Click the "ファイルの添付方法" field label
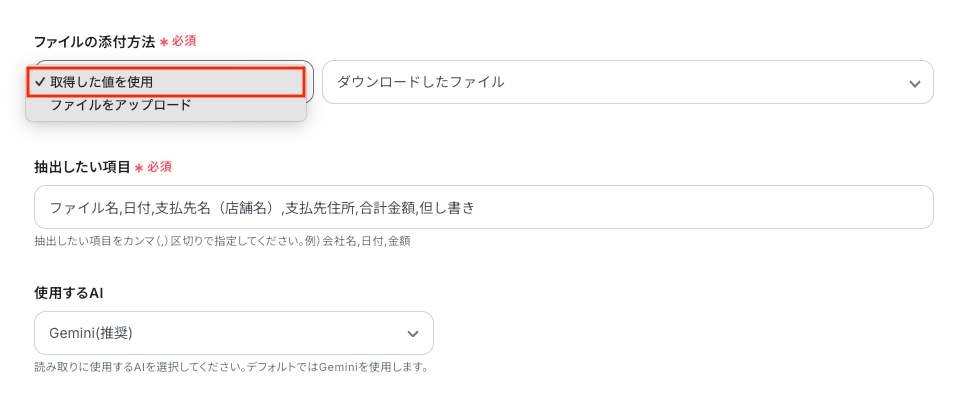This screenshot has width=974, height=407. pyautogui.click(x=94, y=42)
